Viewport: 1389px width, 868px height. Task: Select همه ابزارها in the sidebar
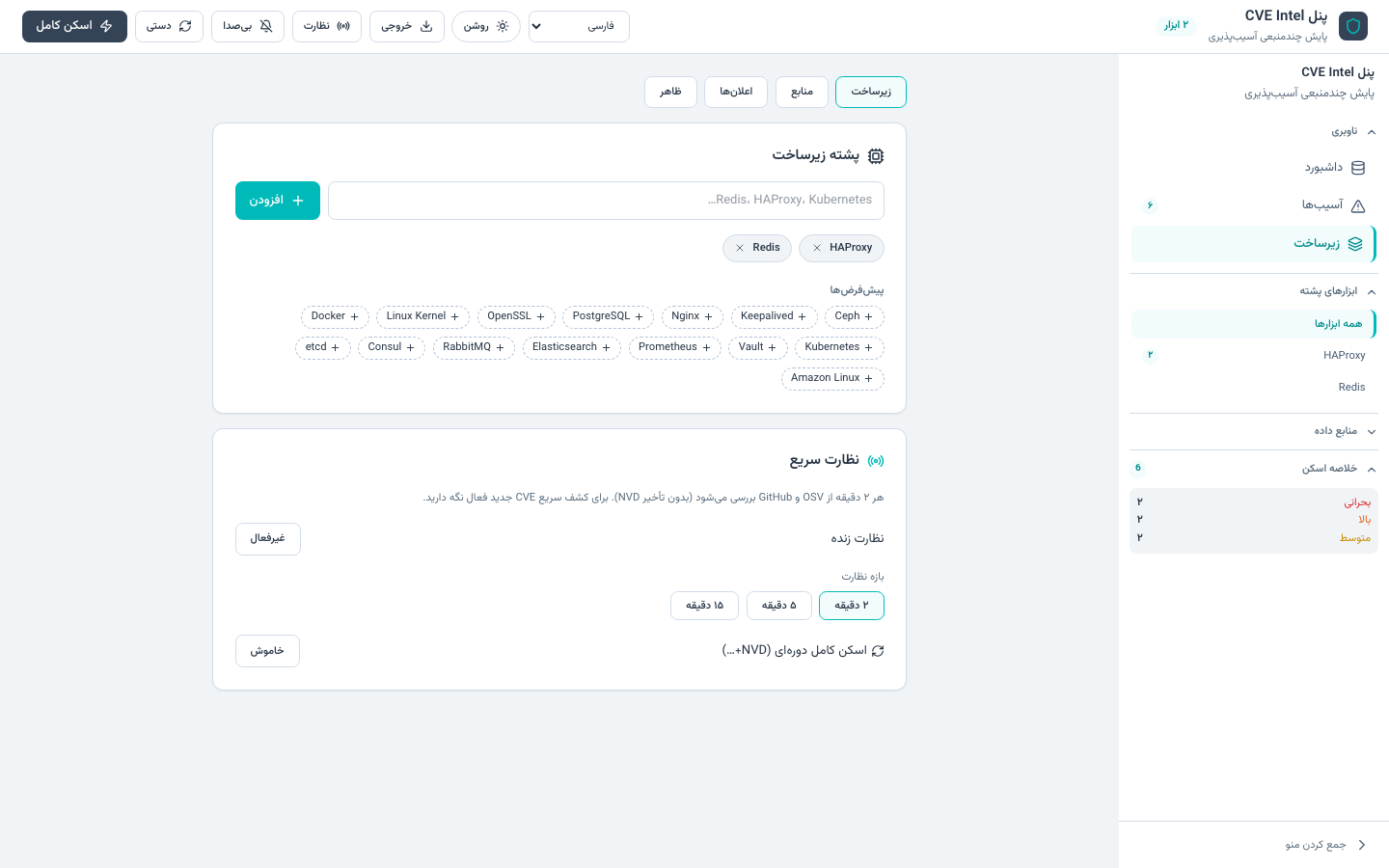[1254, 324]
